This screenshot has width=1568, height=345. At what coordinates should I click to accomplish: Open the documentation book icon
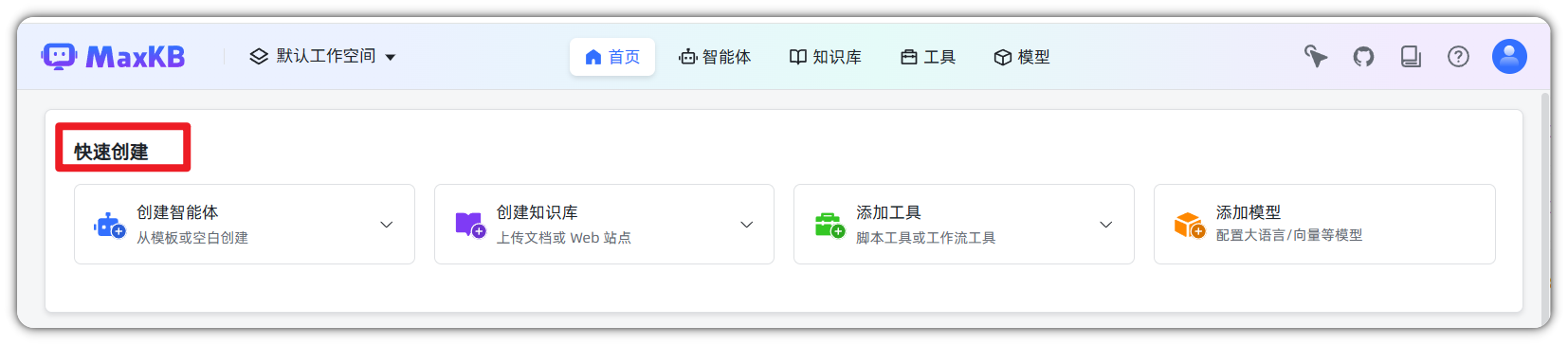1411,57
